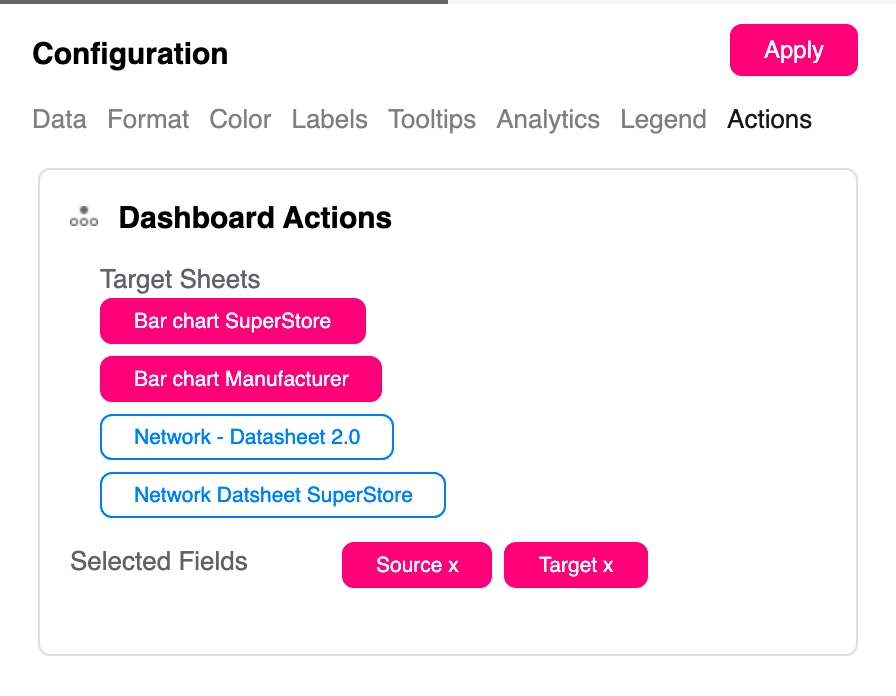Select the Actions tab
The height and width of the screenshot is (696, 896).
coord(769,120)
